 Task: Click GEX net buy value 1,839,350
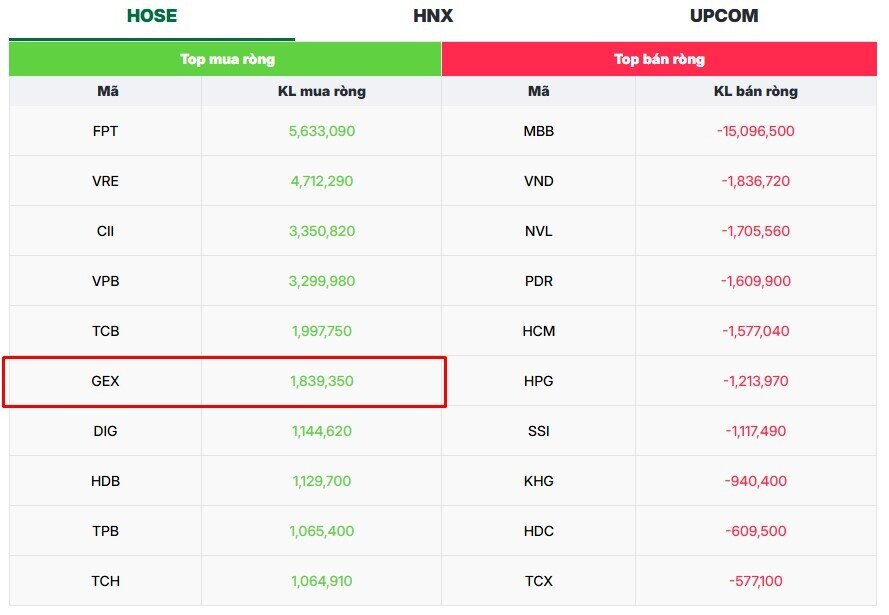321,381
